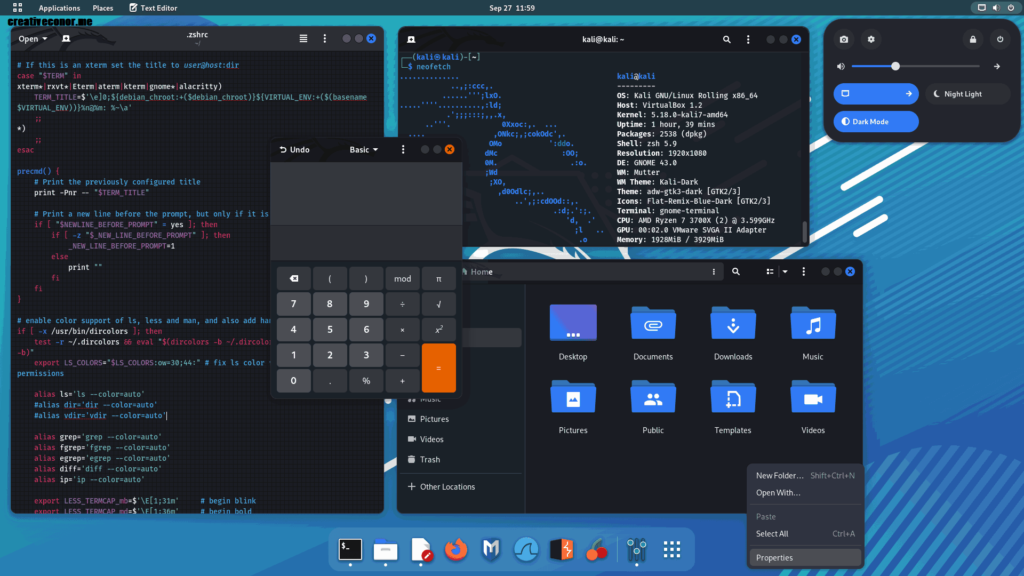Screen dimensions: 1024x576
Task: Launch CherryTree from the dock
Action: pyautogui.click(x=596, y=550)
